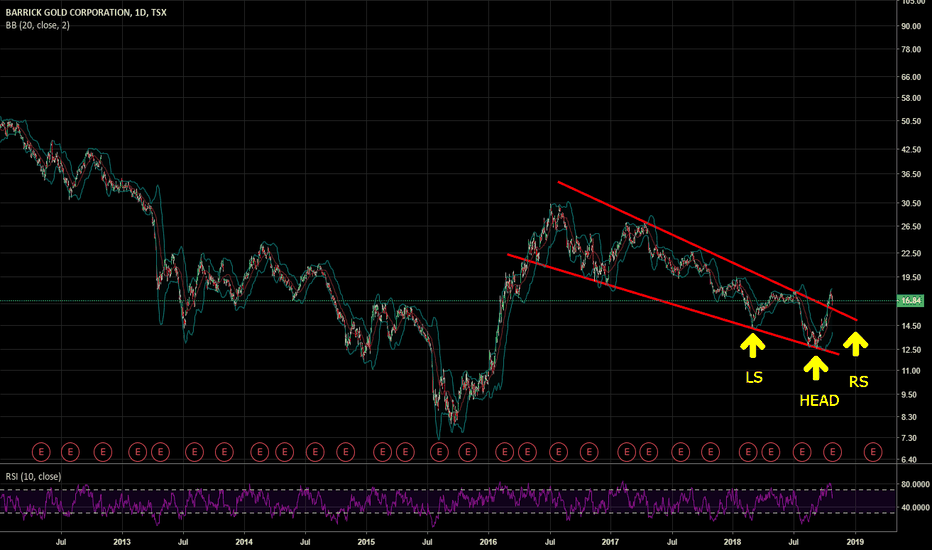Image resolution: width=932 pixels, height=550 pixels.
Task: Click the 9.50 price axis label
Action: pyautogui.click(x=911, y=395)
